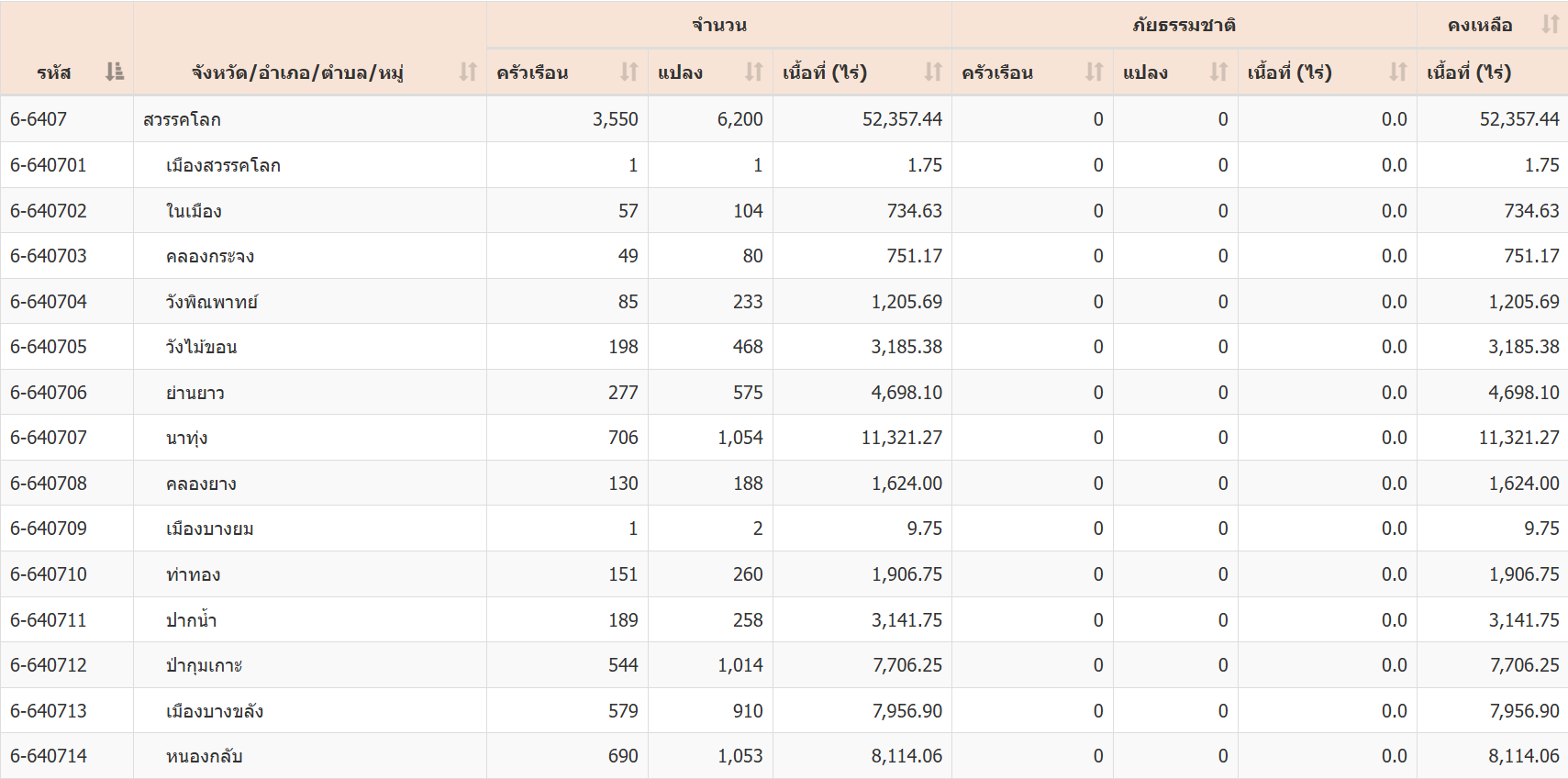Click the คงเหลือ column sort arrows
The height and width of the screenshot is (779, 1568).
coord(1550,25)
